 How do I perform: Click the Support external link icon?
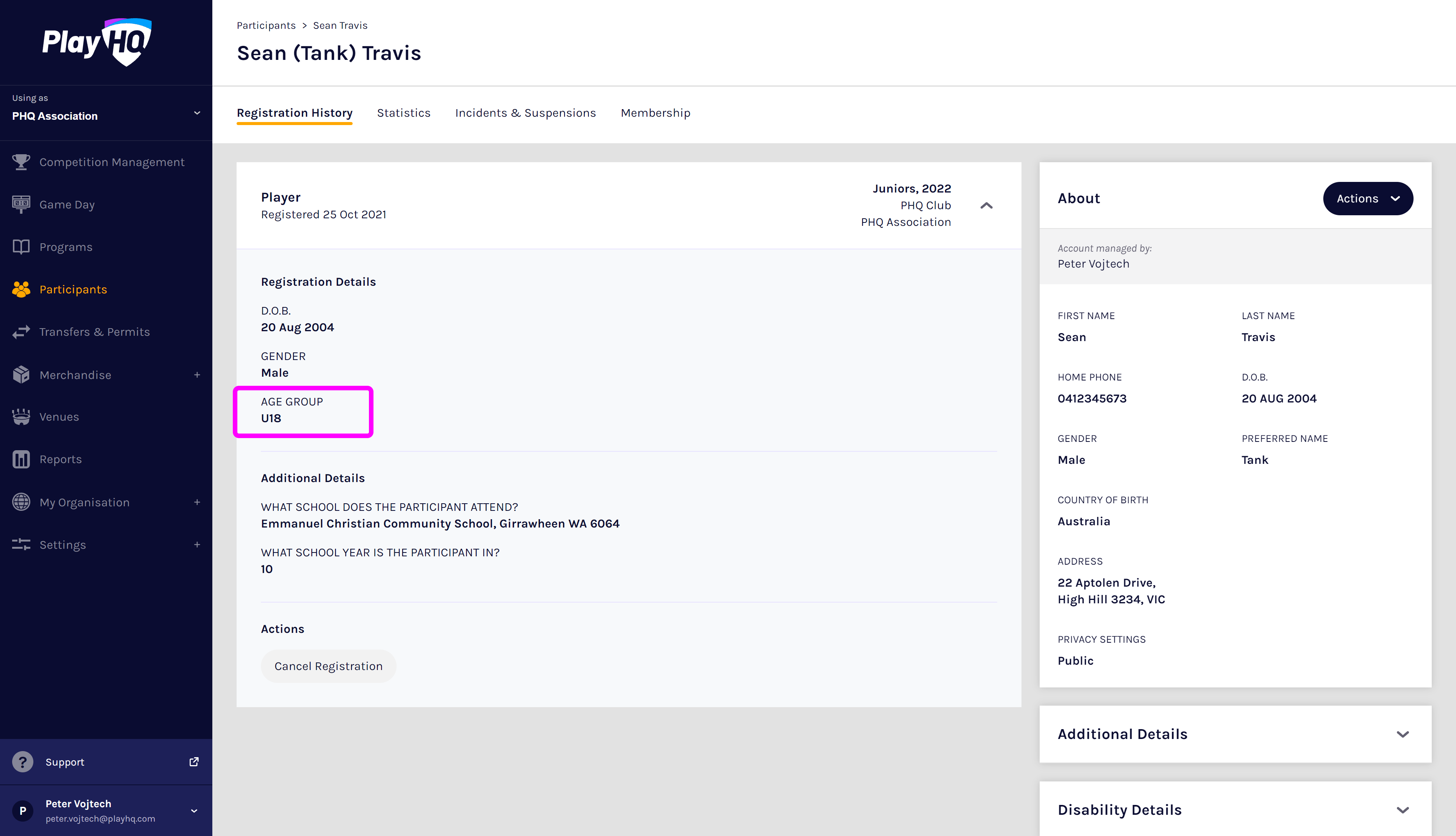[x=194, y=762]
